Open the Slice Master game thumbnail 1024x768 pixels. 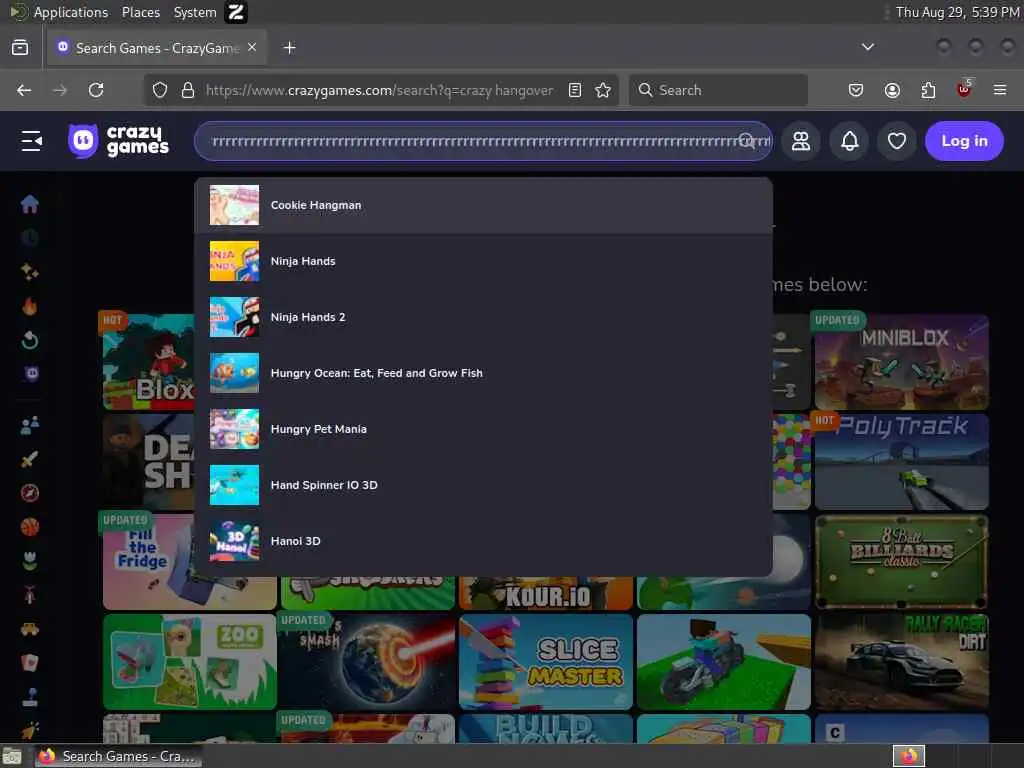(546, 662)
